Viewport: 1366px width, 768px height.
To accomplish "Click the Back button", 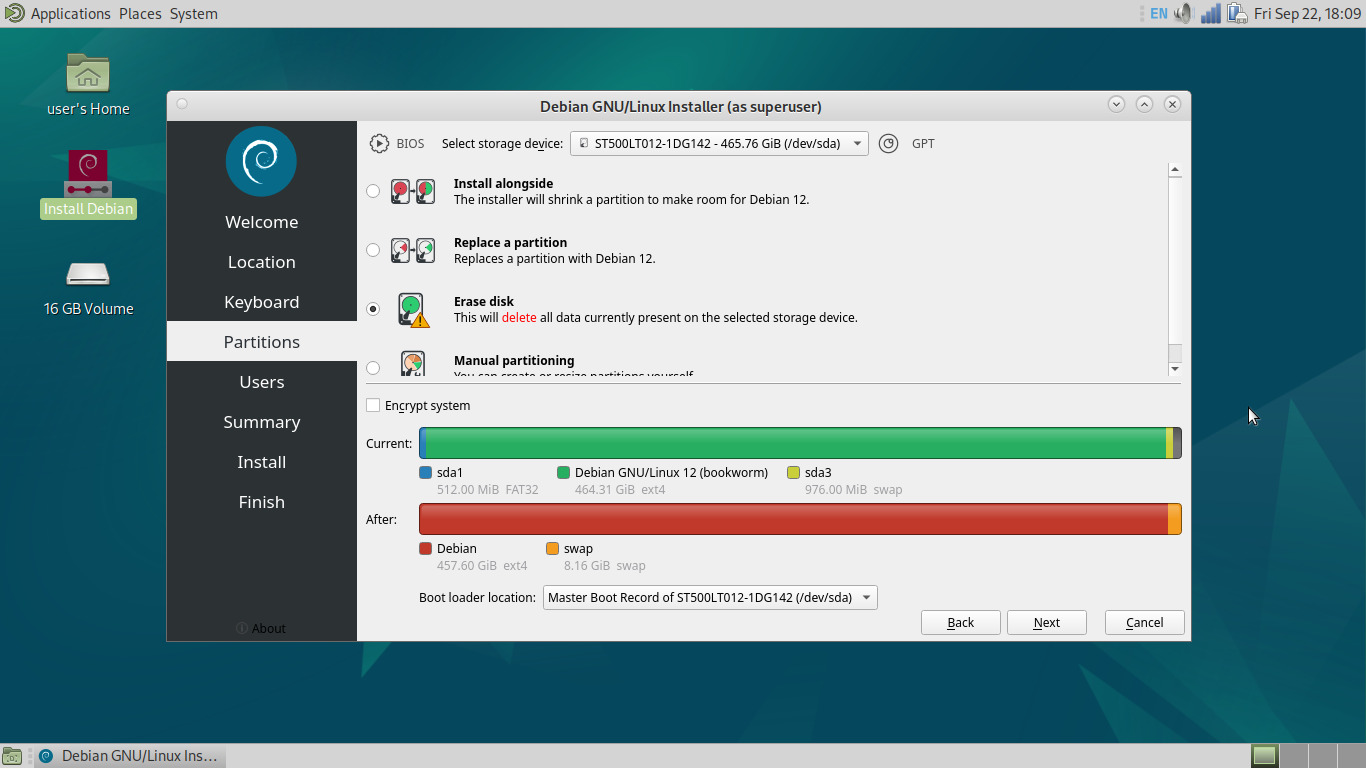I will (x=961, y=622).
